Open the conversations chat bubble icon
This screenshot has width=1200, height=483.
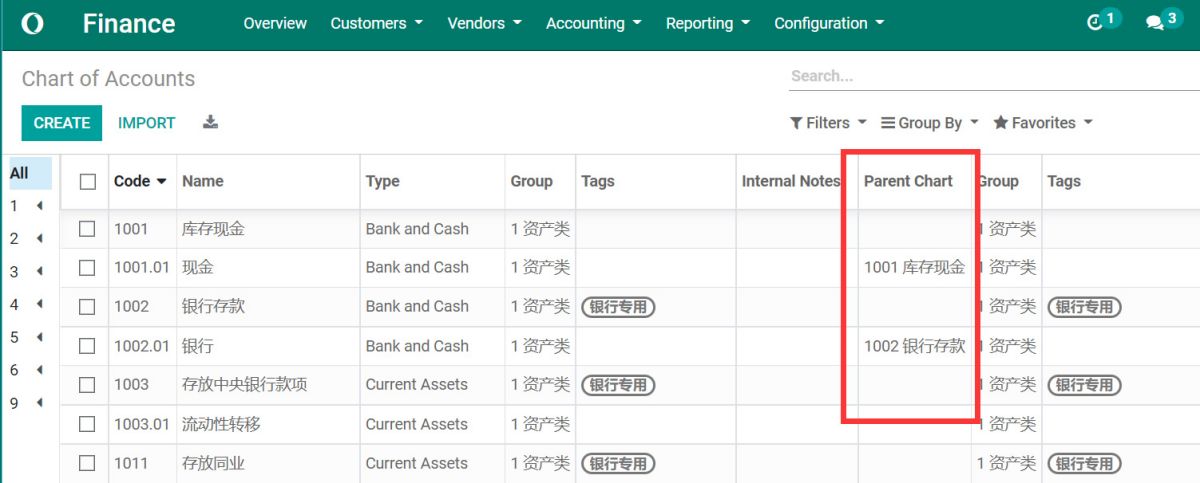click(x=1154, y=23)
